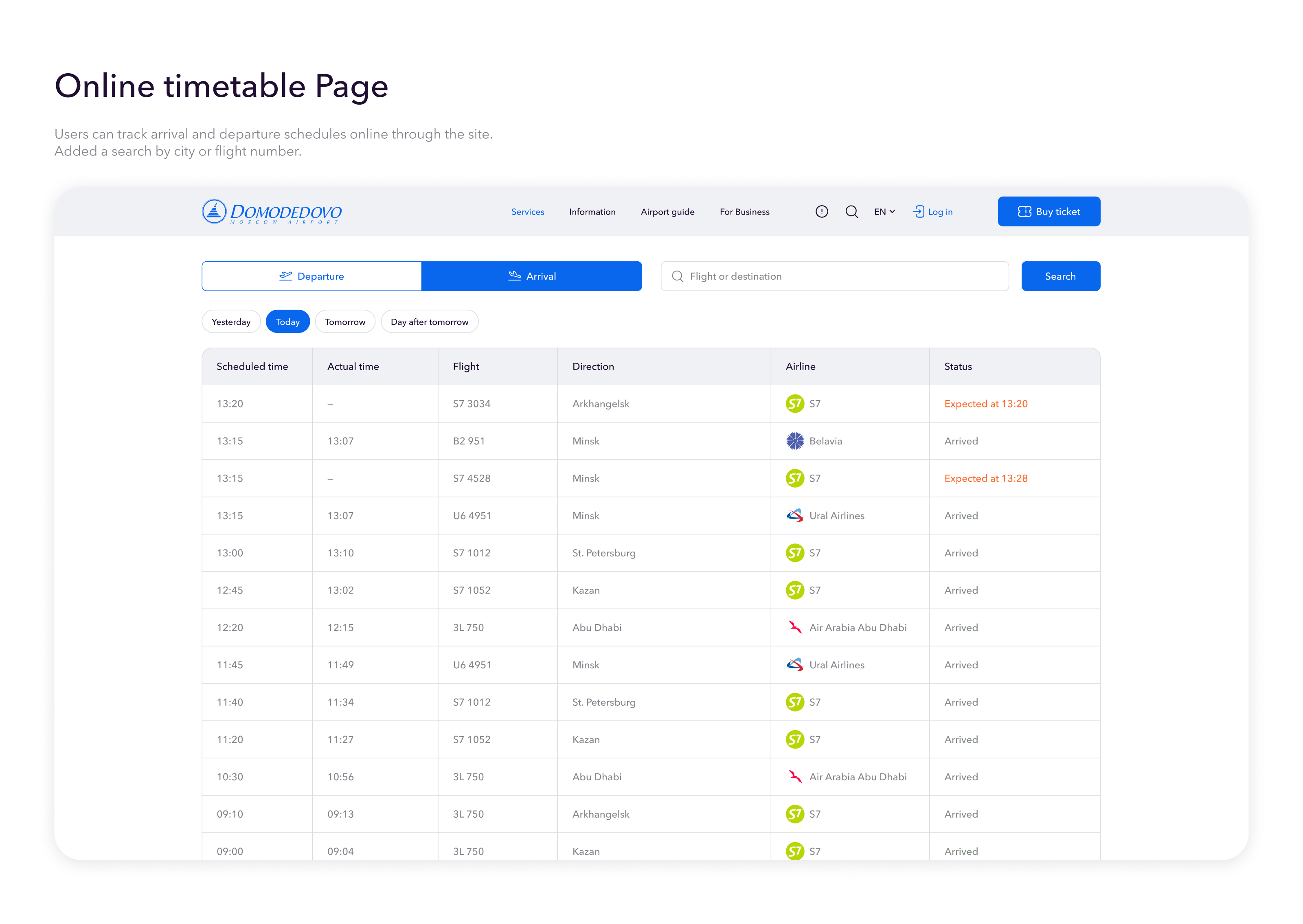The image size is (1303, 924).
Task: Click Air Arabia logo on 12:20 flight
Action: [x=794, y=627]
